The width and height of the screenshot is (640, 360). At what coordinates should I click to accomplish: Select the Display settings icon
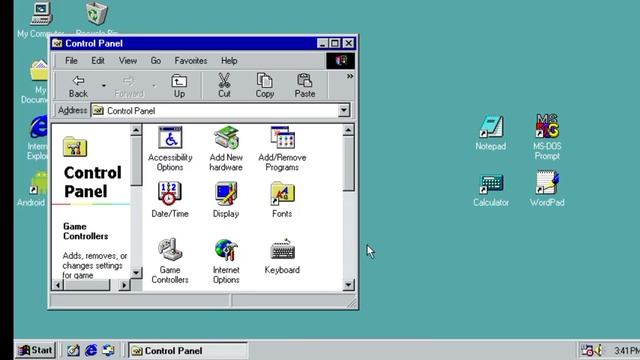pos(226,200)
